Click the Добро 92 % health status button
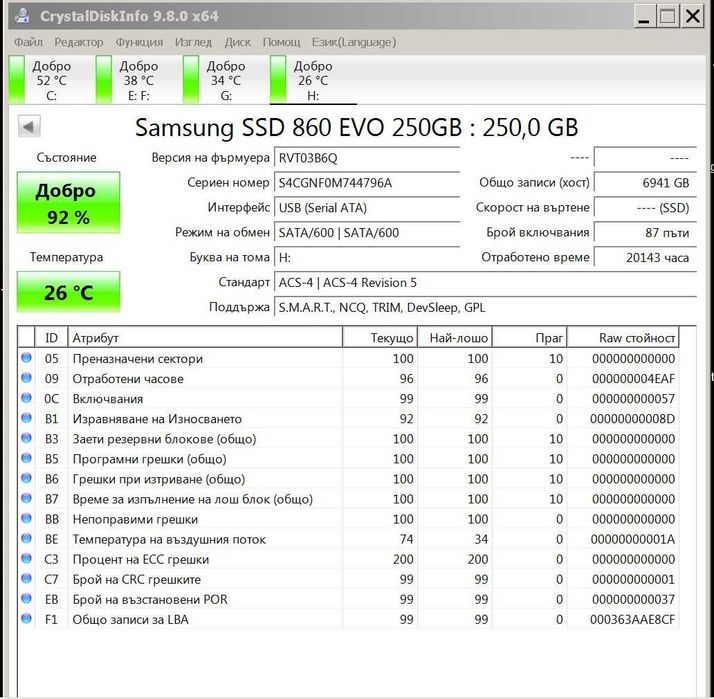This screenshot has width=714, height=699. 68,203
